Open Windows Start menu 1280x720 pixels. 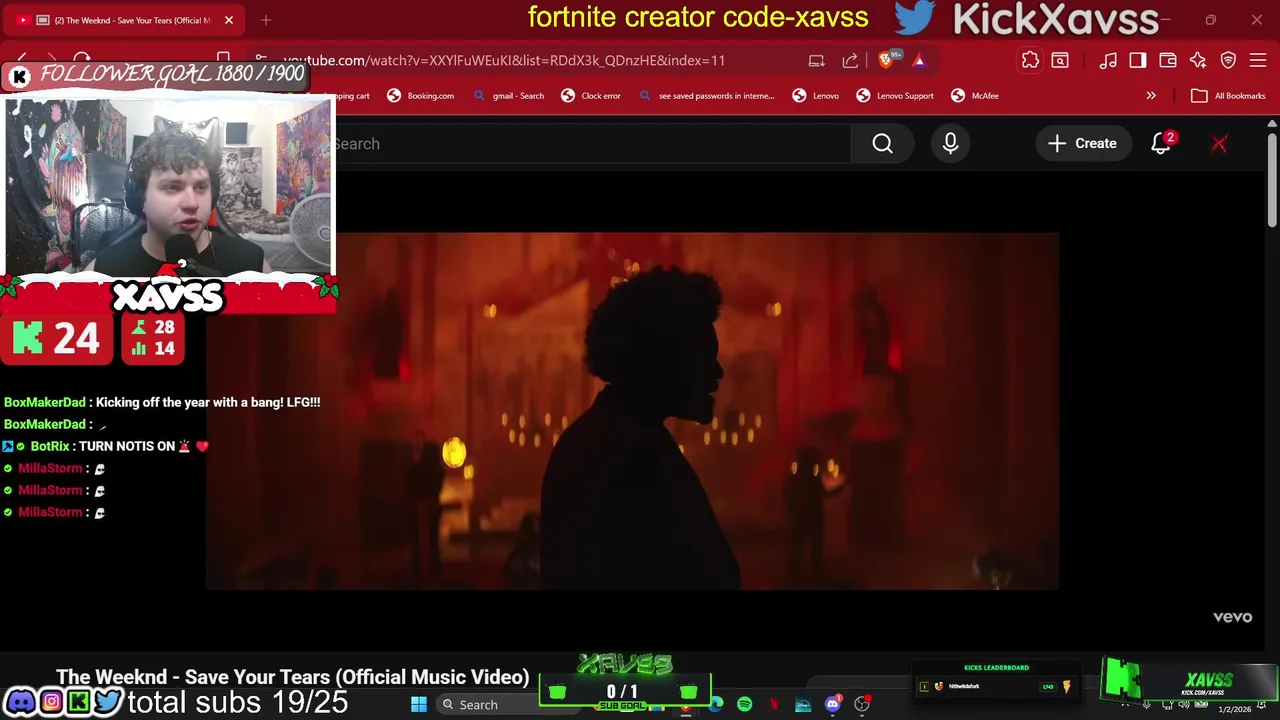coord(419,705)
